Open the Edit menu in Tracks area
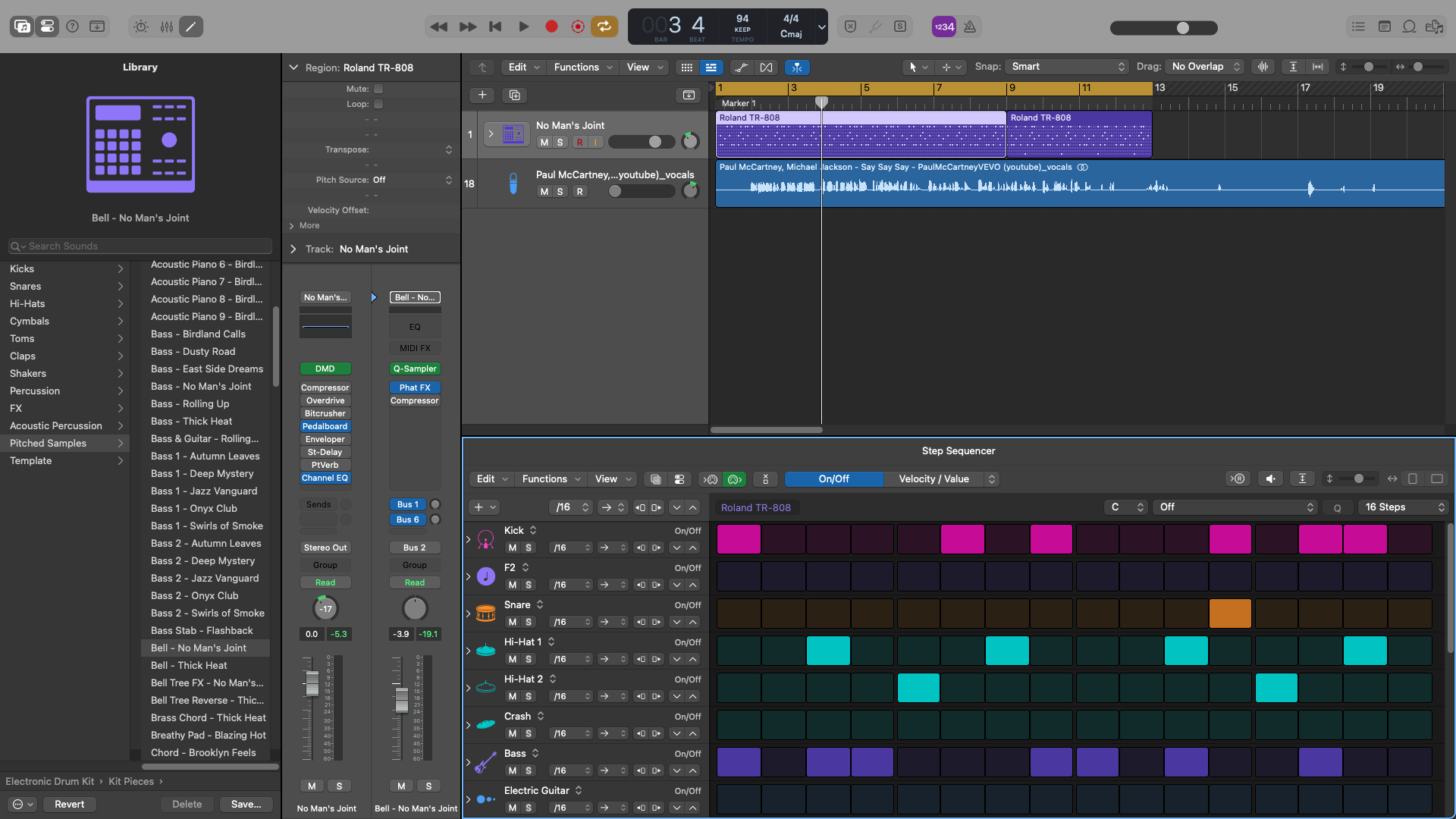 coord(522,67)
